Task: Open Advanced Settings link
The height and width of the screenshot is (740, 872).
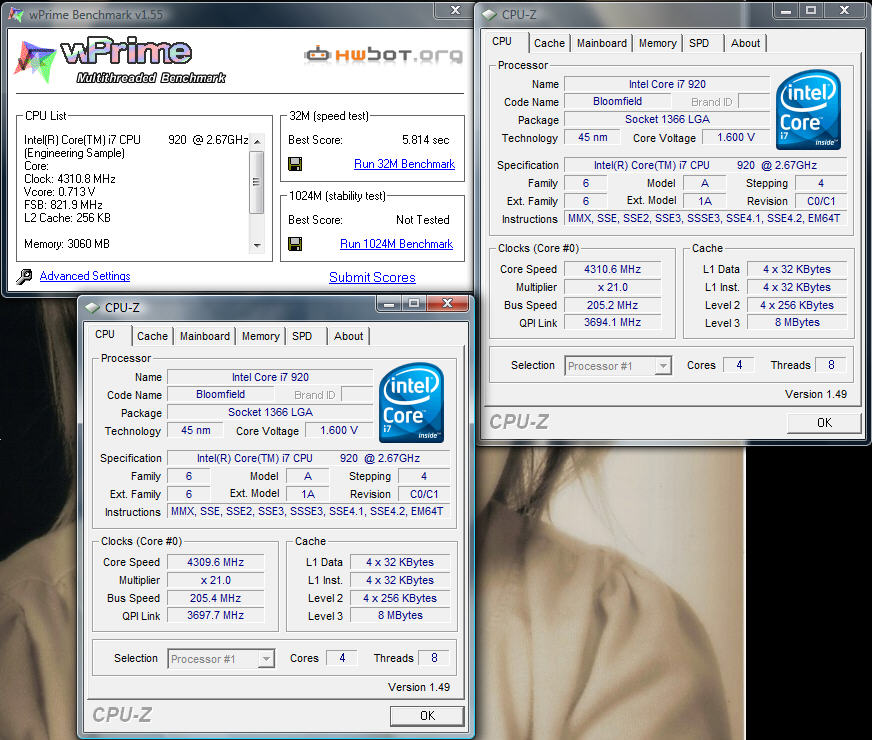Action: [85, 276]
